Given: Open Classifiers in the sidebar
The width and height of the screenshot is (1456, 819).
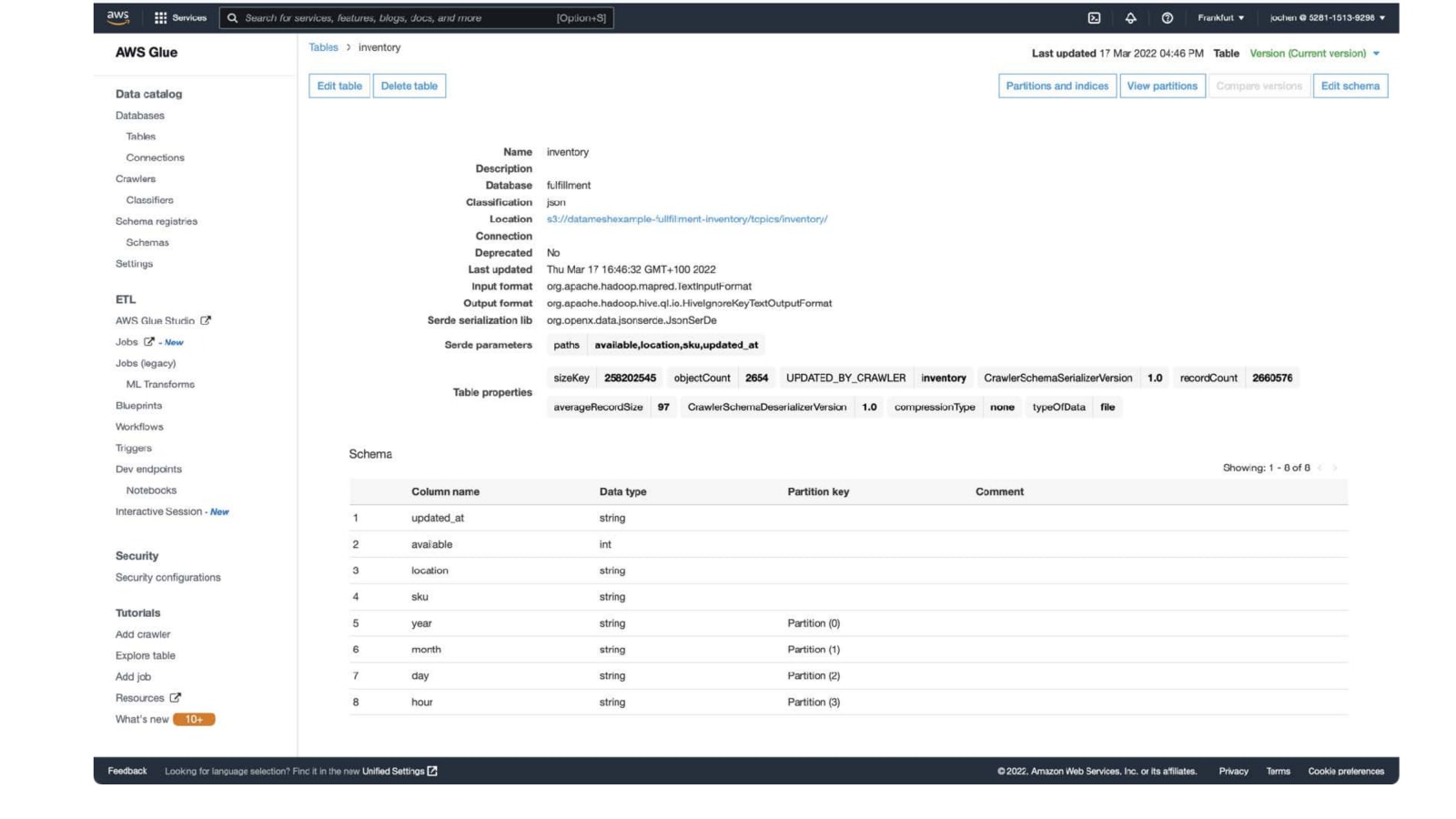Looking at the screenshot, I should [x=150, y=200].
